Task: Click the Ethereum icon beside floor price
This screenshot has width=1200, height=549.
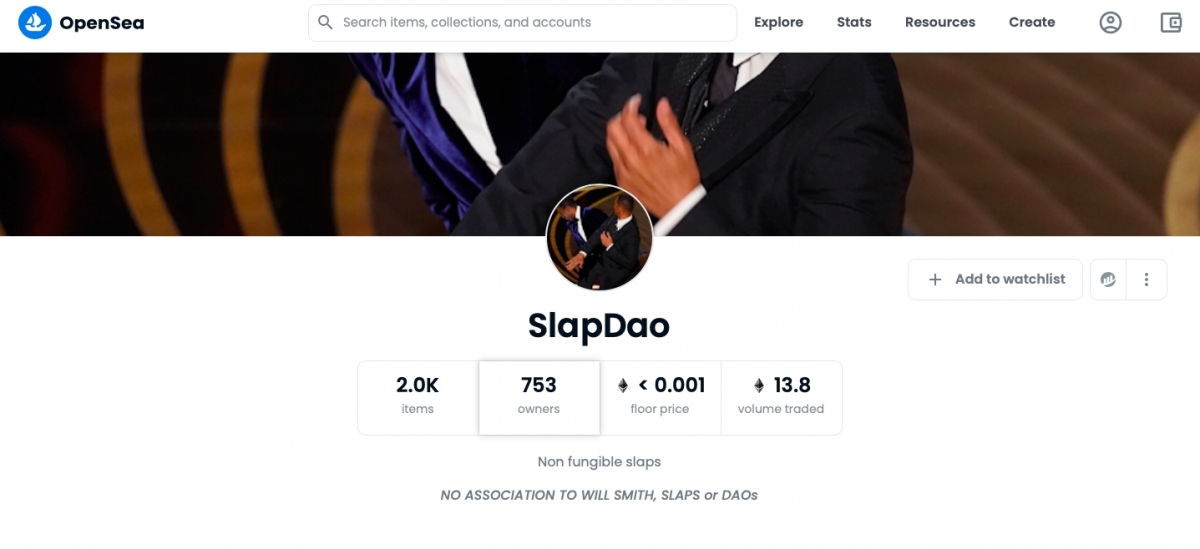Action: click(x=624, y=386)
